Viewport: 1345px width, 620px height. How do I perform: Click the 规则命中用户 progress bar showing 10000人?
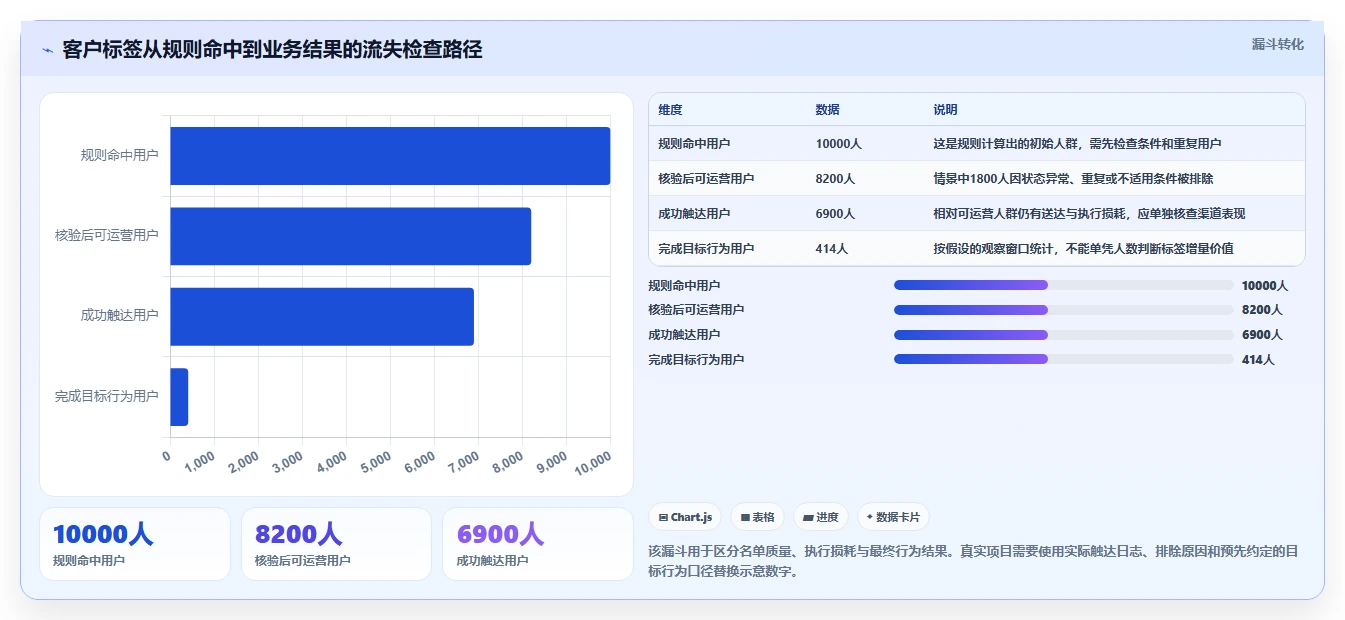(x=1063, y=285)
